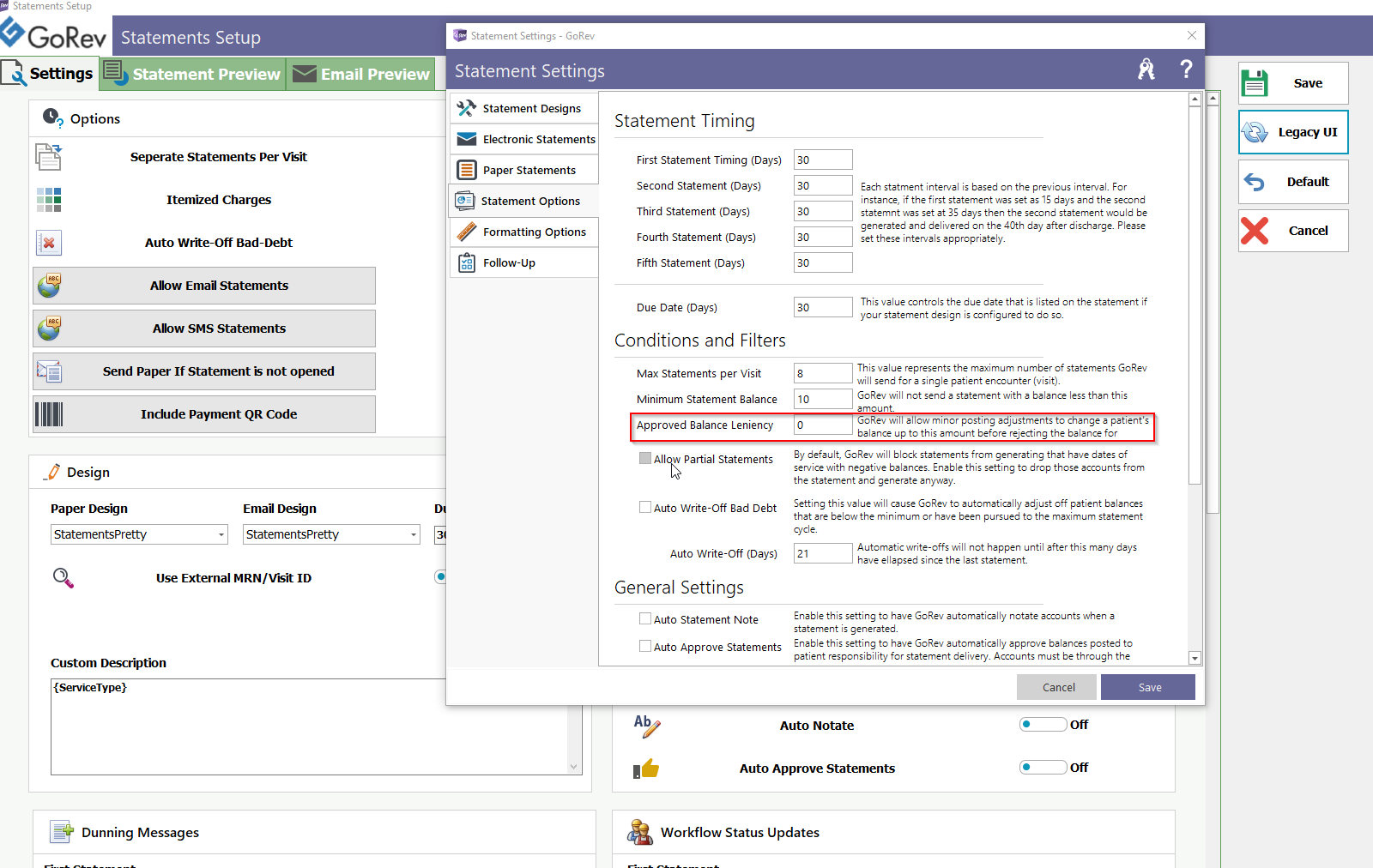The width and height of the screenshot is (1373, 868).
Task: Click the Minimum Statement Balance field
Action: tap(823, 399)
